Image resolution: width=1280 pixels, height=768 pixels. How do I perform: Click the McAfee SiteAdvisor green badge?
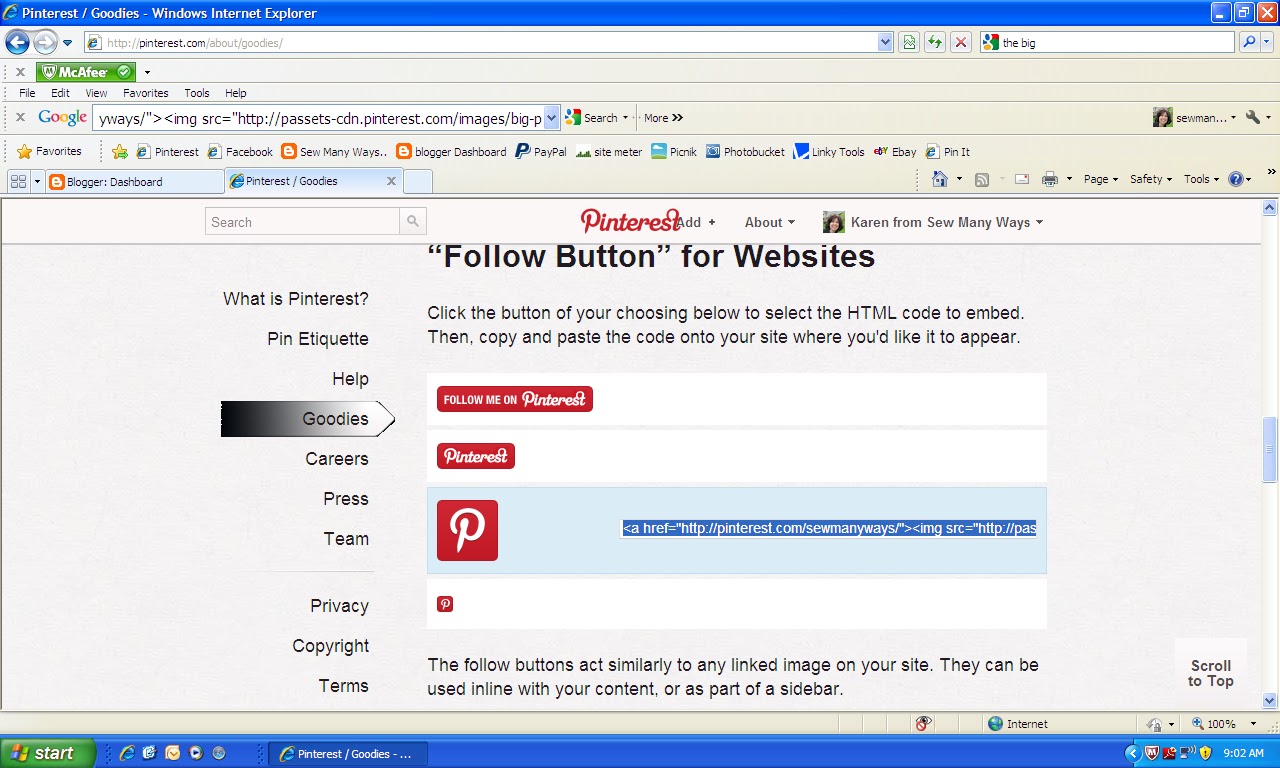pyautogui.click(x=85, y=72)
